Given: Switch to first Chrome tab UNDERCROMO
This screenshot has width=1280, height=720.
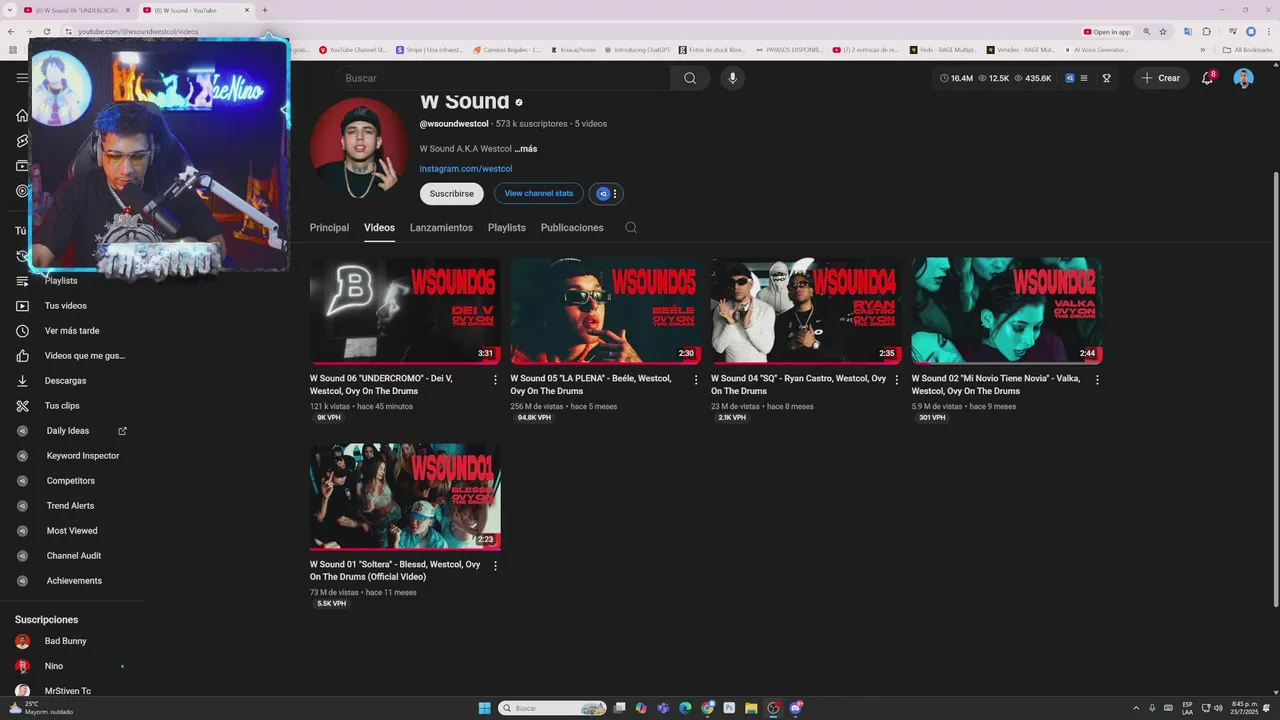Looking at the screenshot, I should 75,10.
